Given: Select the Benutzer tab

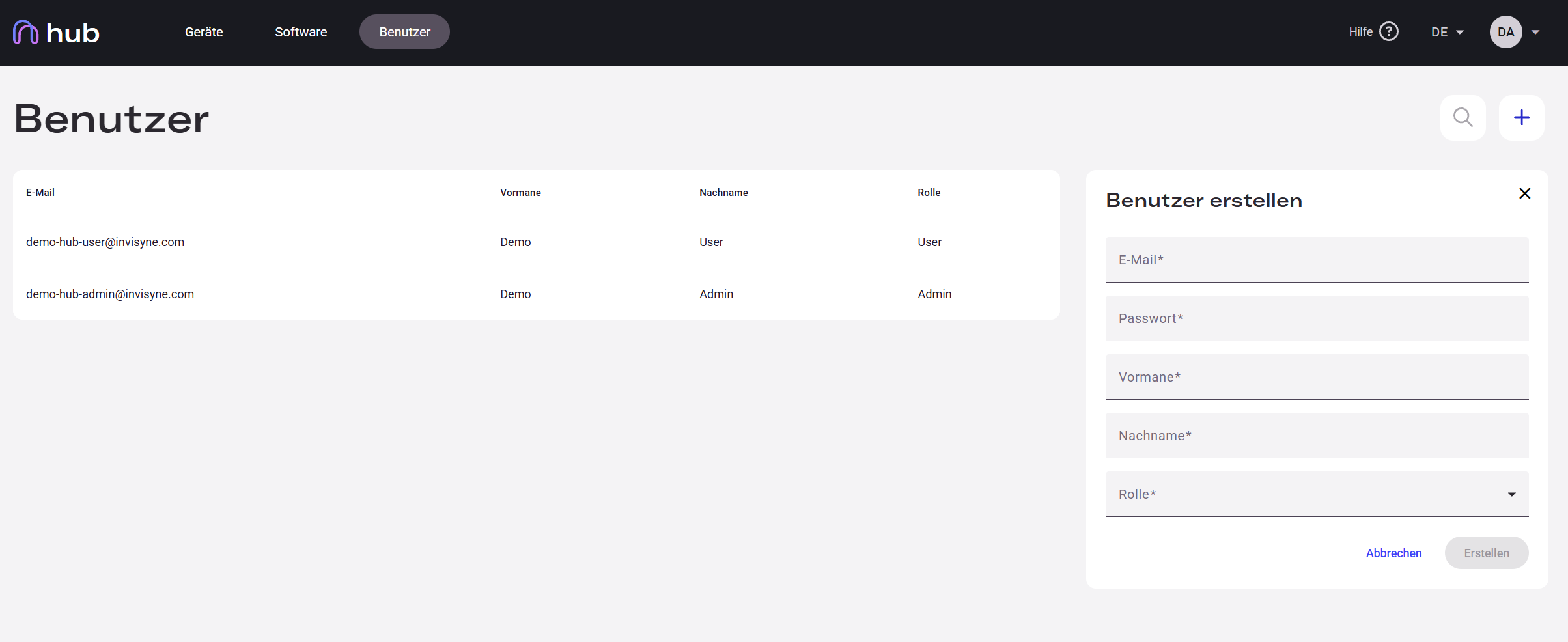Looking at the screenshot, I should 404,32.
